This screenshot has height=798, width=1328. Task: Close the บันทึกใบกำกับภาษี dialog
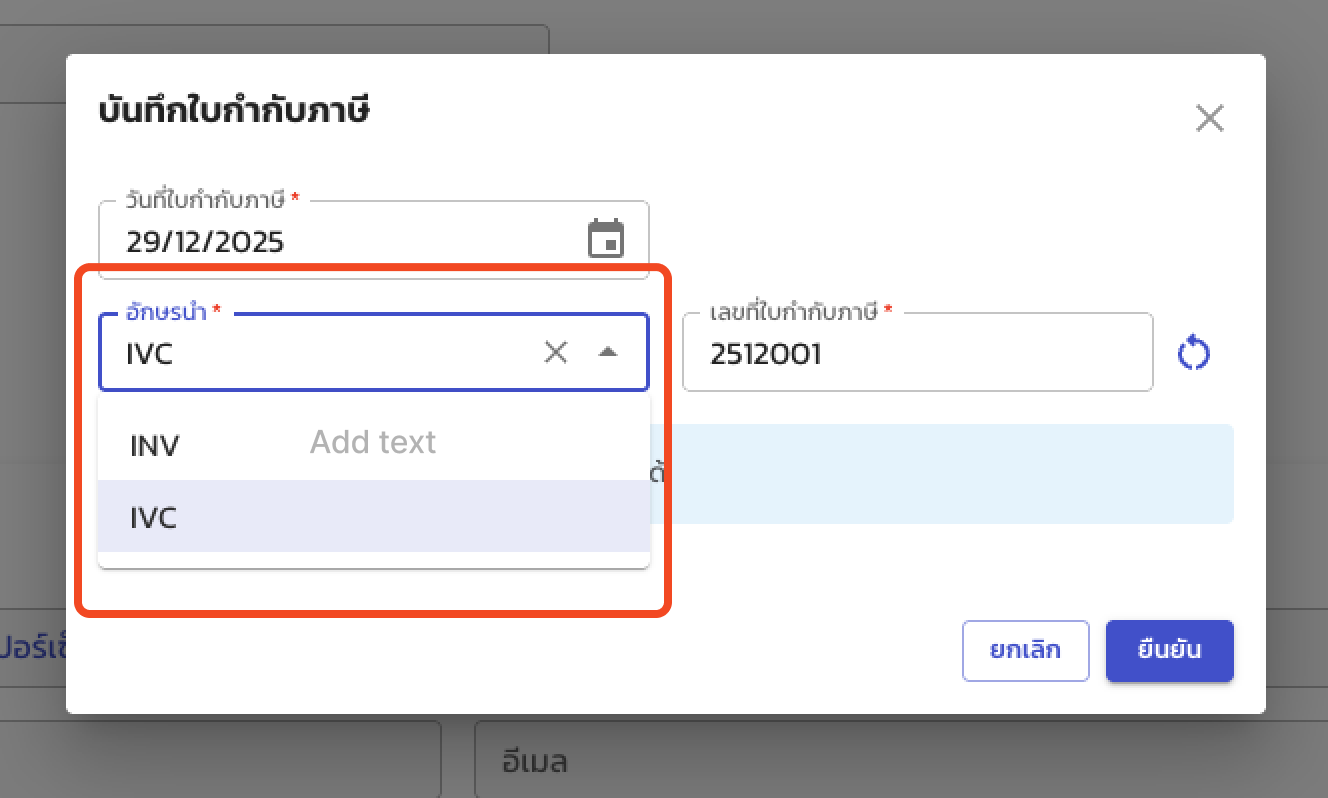coord(1210,118)
